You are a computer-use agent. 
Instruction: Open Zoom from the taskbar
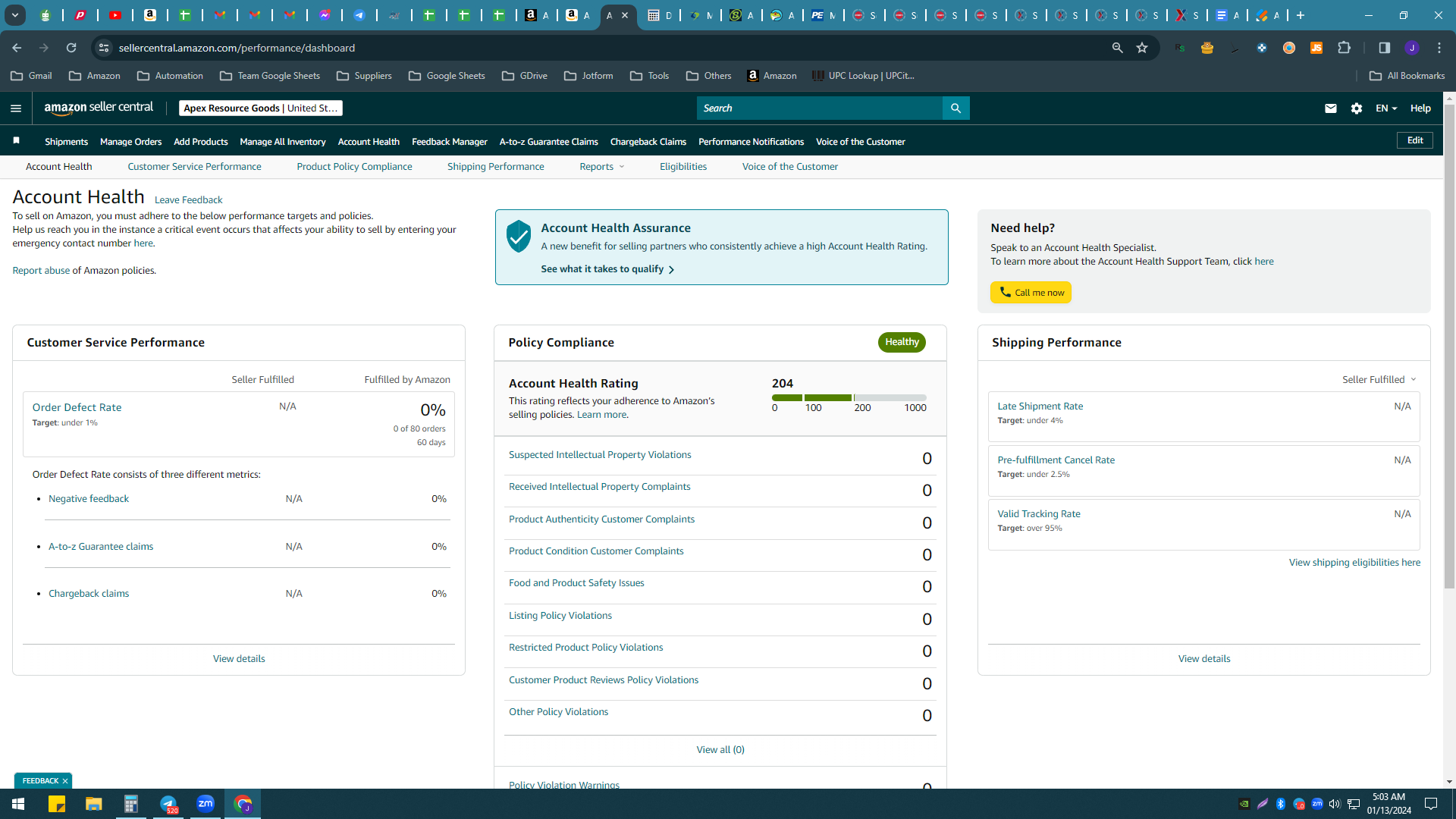pyautogui.click(x=206, y=804)
